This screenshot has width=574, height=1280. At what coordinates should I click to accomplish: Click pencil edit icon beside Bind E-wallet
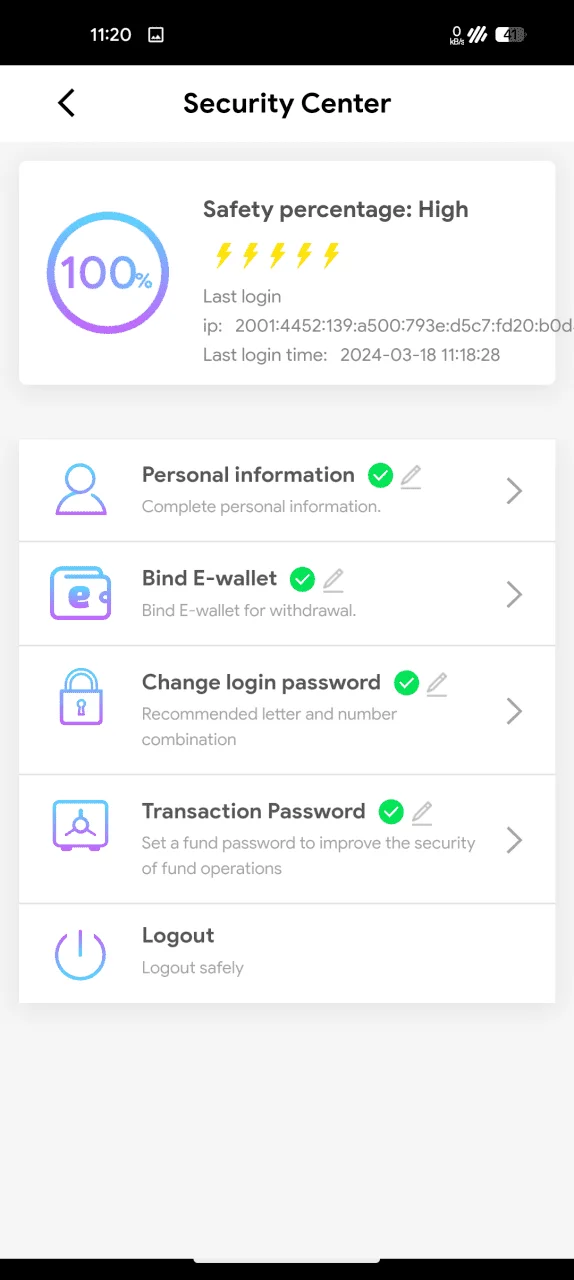point(333,580)
